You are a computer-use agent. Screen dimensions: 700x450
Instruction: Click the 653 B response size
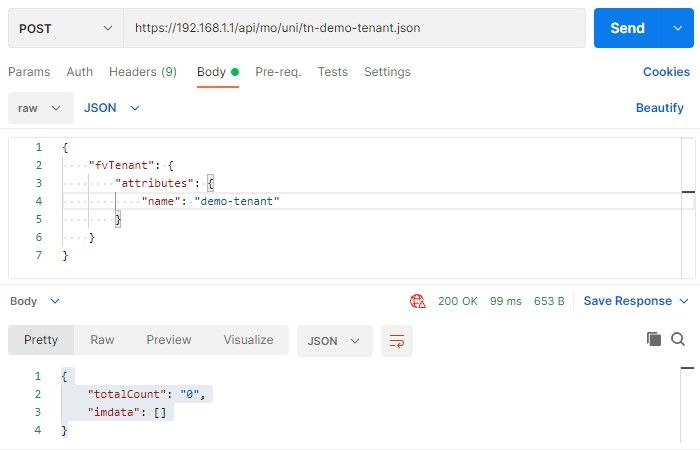coord(549,301)
